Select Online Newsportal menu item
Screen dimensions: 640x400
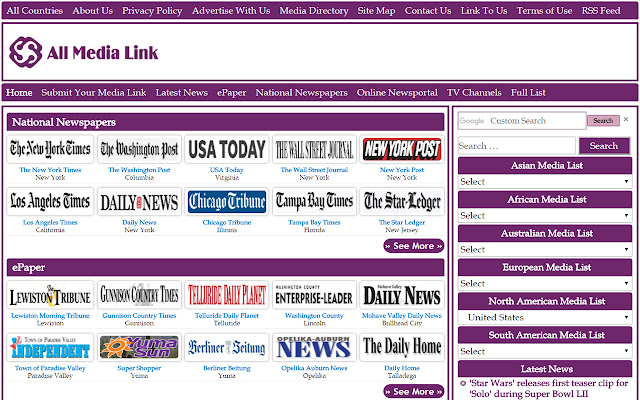[397, 93]
